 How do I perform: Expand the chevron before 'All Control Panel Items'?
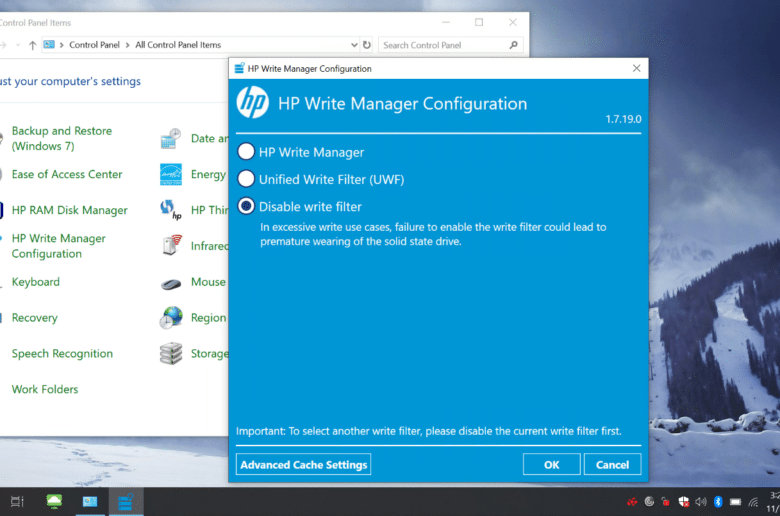(x=127, y=45)
